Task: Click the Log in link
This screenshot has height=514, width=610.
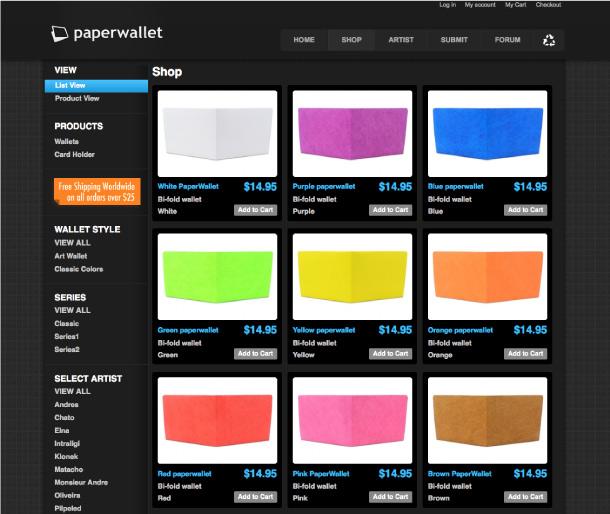Action: click(447, 5)
